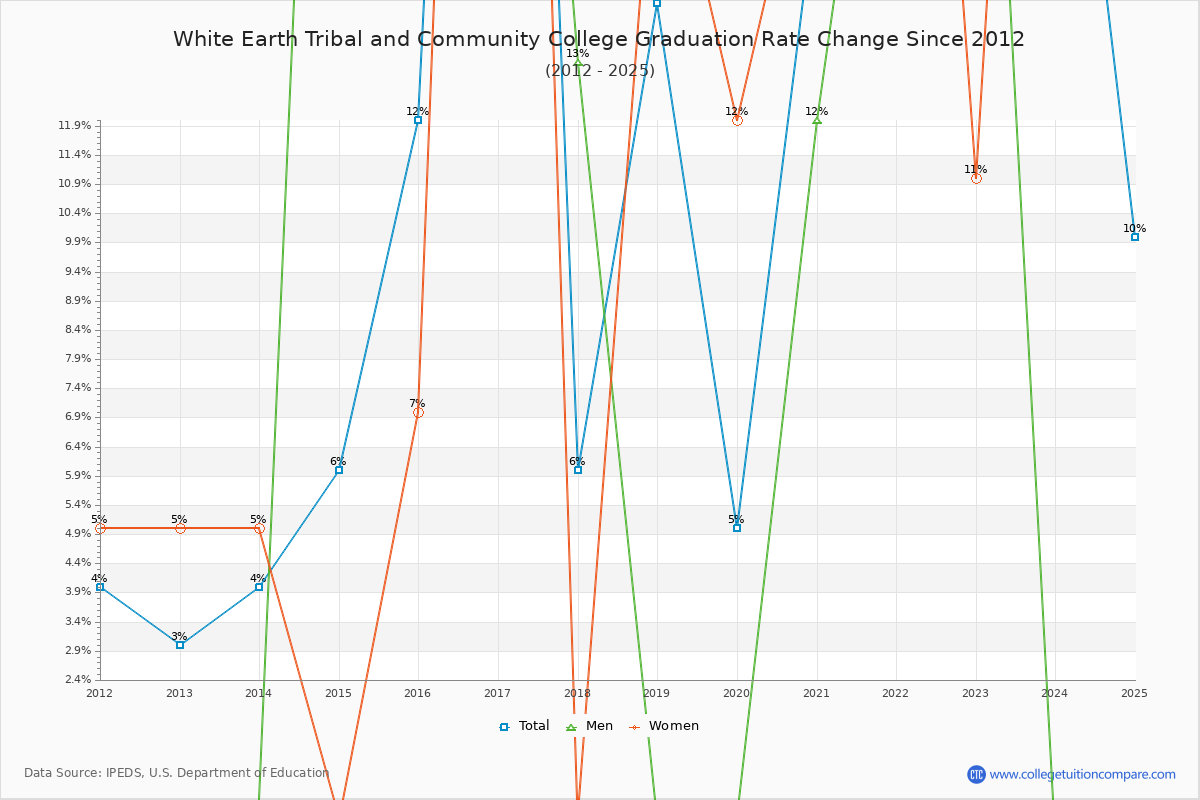Toggle the Women series in the legend
The height and width of the screenshot is (800, 1200).
(x=663, y=726)
